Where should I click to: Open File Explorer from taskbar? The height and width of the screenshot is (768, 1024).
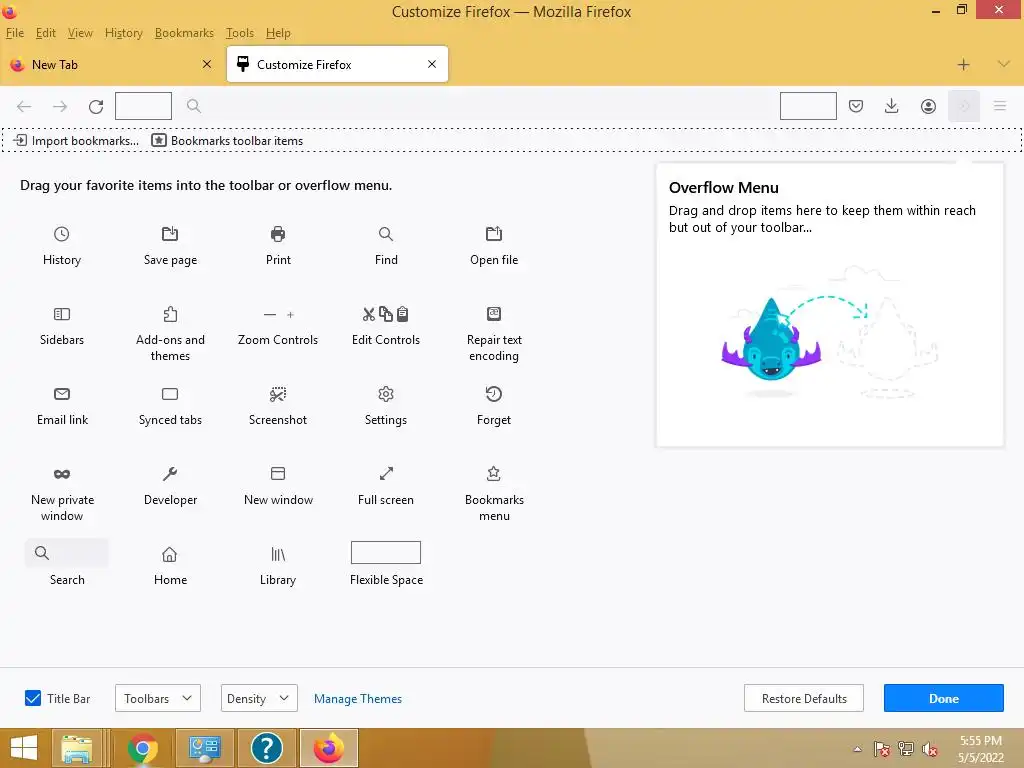click(76, 748)
